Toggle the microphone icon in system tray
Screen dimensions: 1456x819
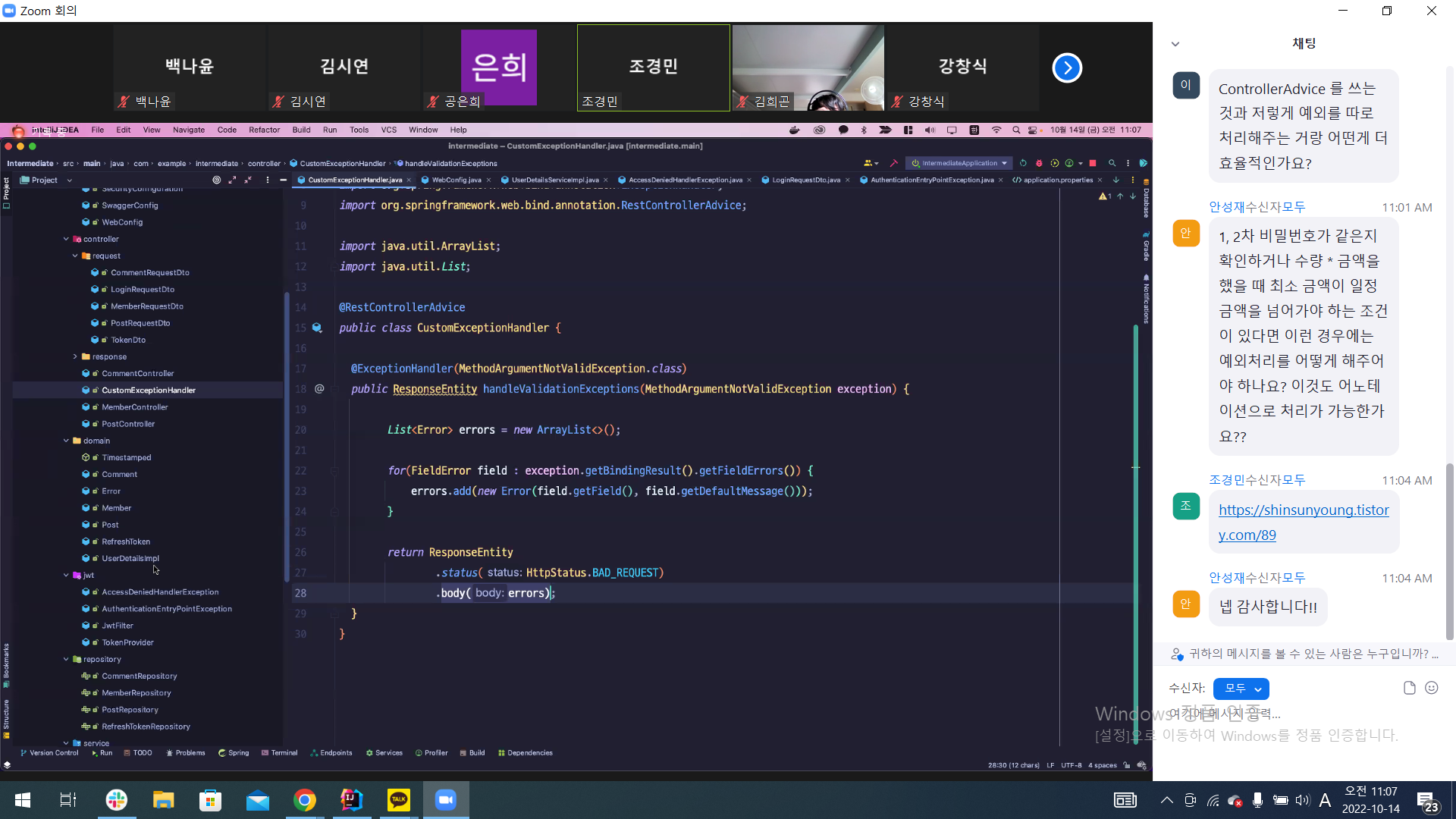click(x=1257, y=800)
